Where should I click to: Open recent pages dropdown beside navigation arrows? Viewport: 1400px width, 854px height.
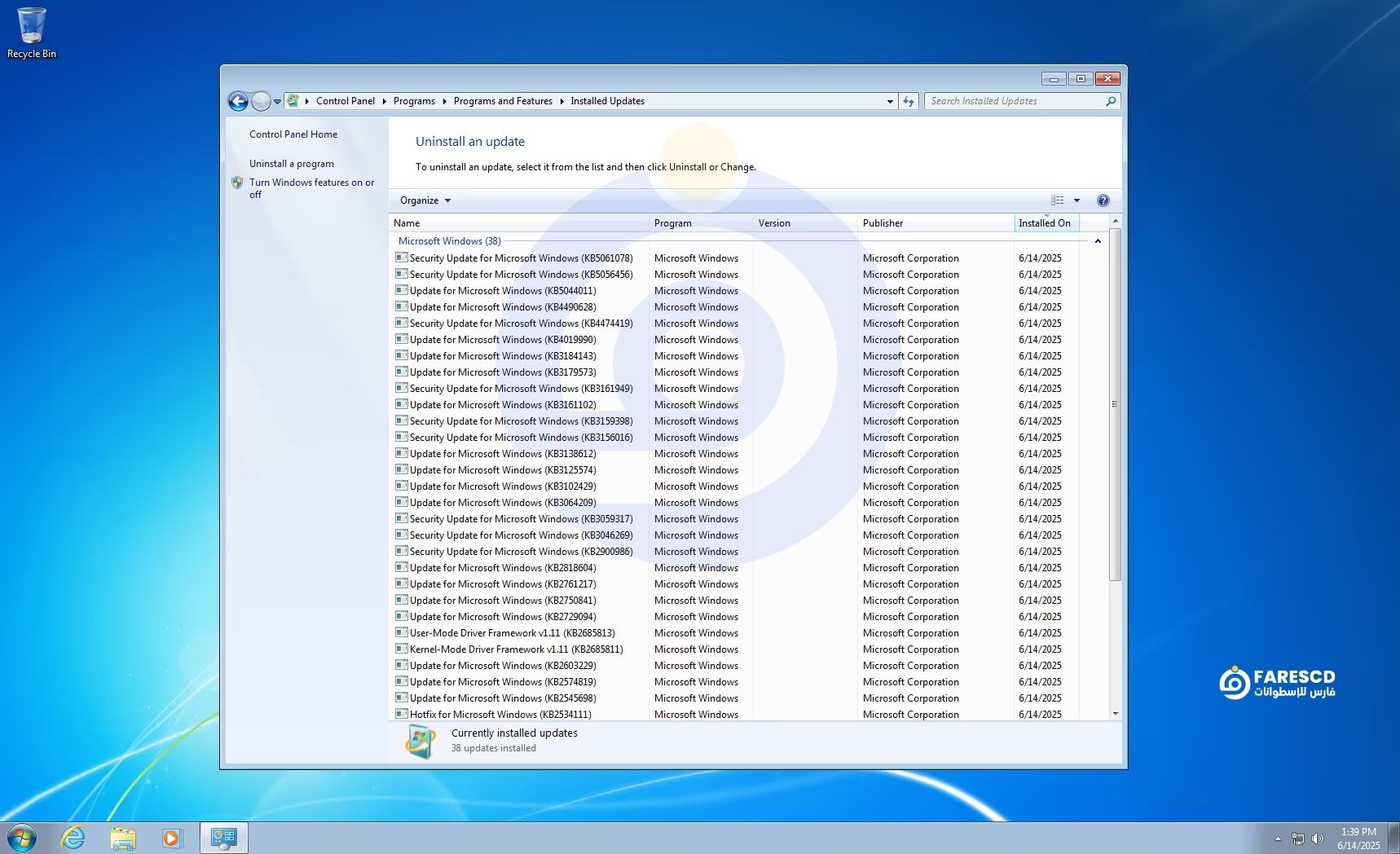pyautogui.click(x=277, y=102)
